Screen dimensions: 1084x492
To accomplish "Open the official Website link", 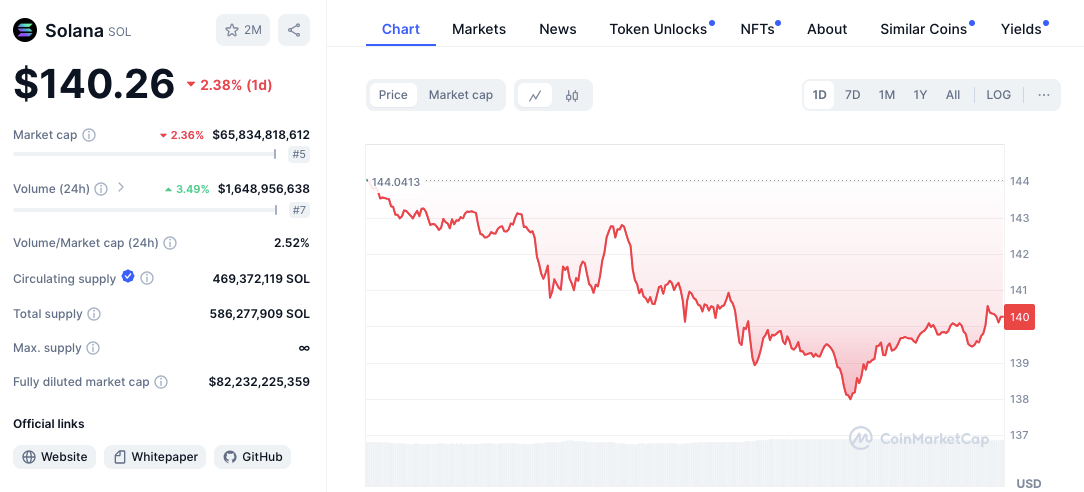I will (x=55, y=457).
